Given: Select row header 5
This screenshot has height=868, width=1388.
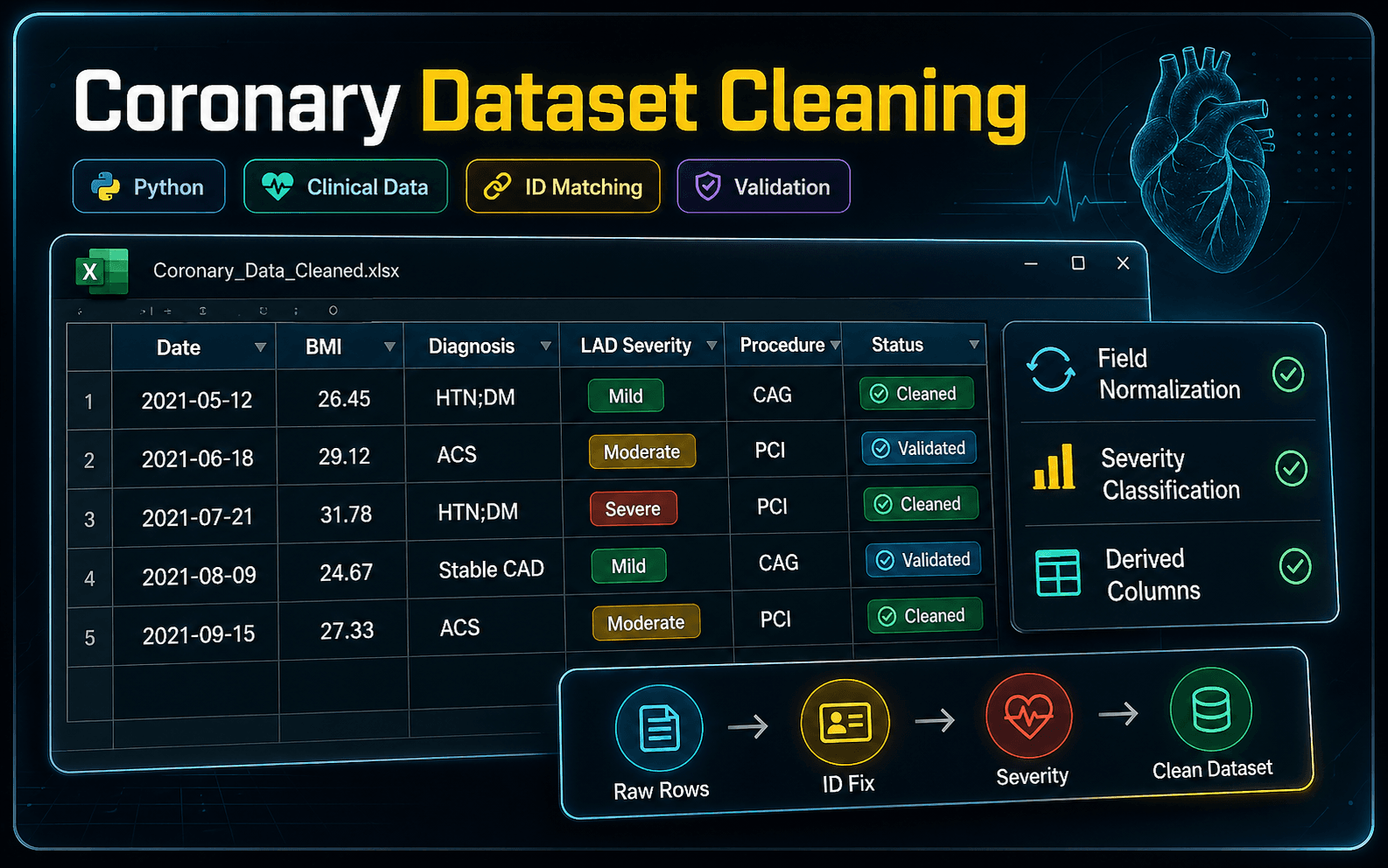Looking at the screenshot, I should (90, 637).
